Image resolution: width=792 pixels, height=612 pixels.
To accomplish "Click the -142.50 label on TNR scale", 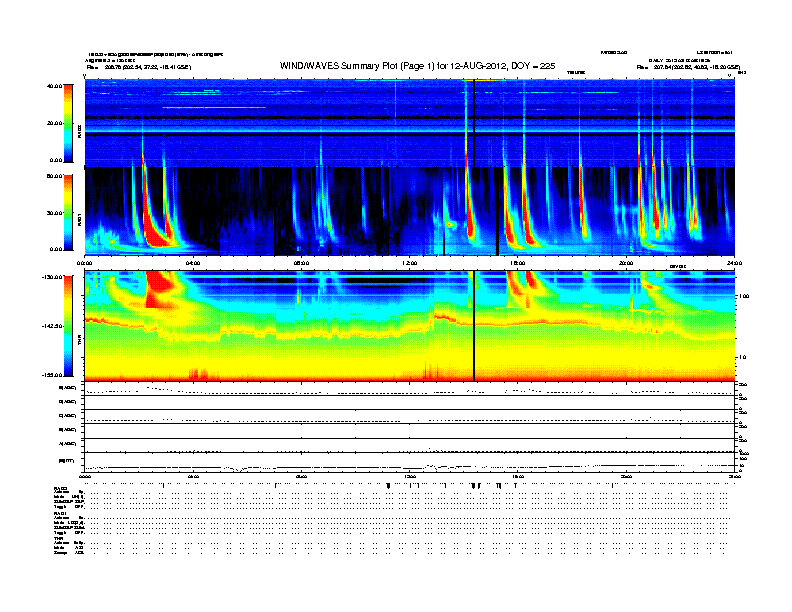I will (53, 326).
